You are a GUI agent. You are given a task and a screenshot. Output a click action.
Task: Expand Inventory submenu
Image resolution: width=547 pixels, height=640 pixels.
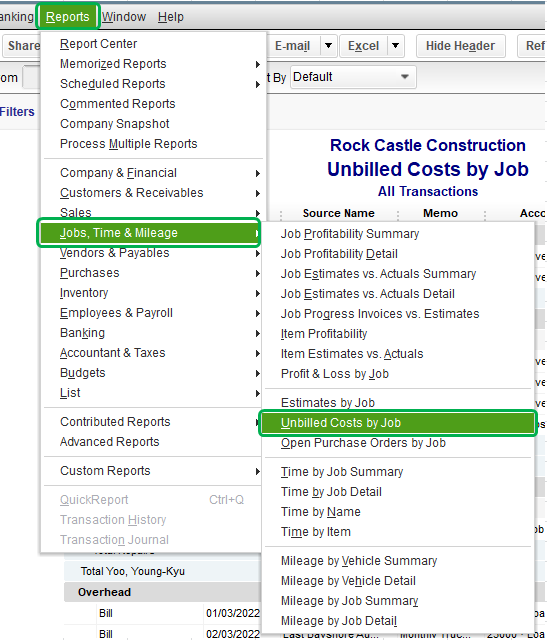(x=153, y=293)
